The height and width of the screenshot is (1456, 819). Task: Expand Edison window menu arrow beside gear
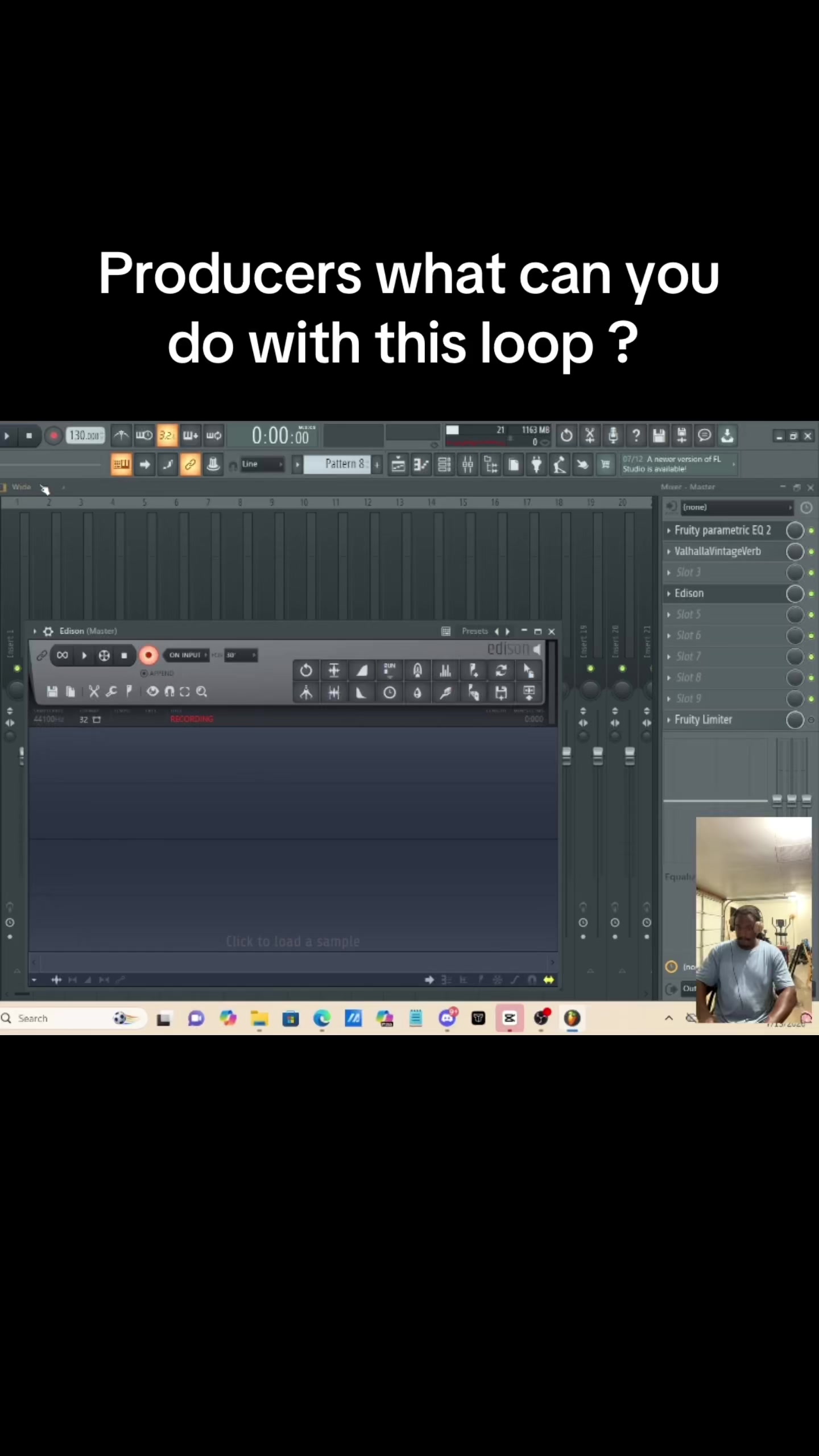[35, 631]
